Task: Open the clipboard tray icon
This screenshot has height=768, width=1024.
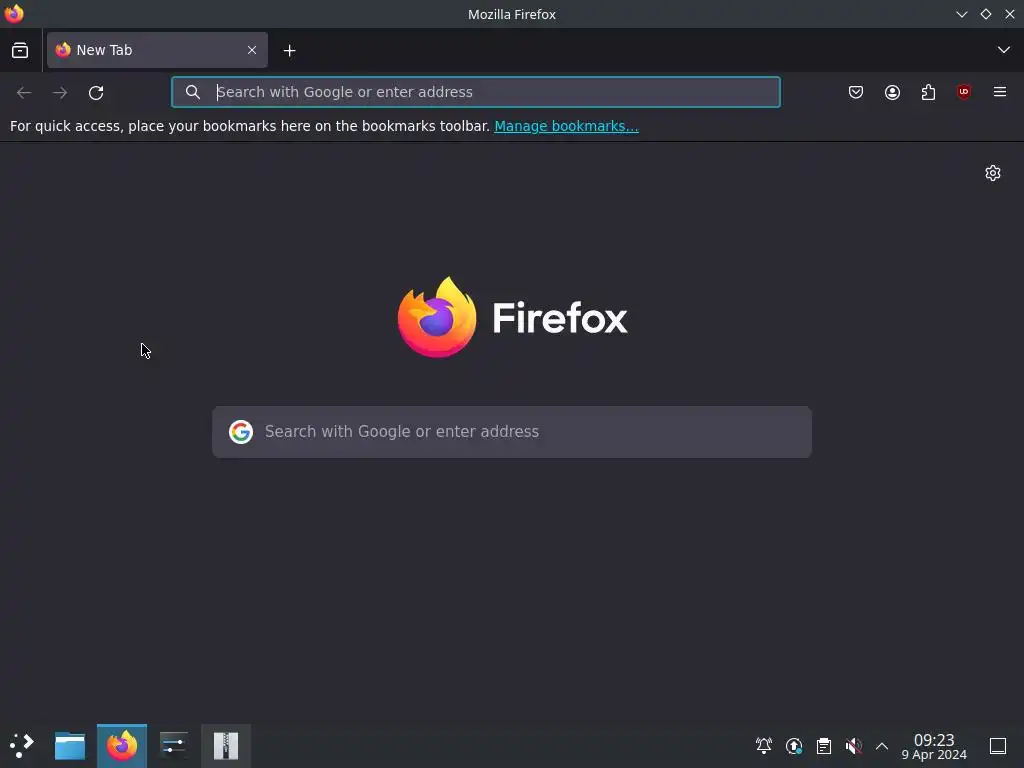Action: (x=824, y=746)
